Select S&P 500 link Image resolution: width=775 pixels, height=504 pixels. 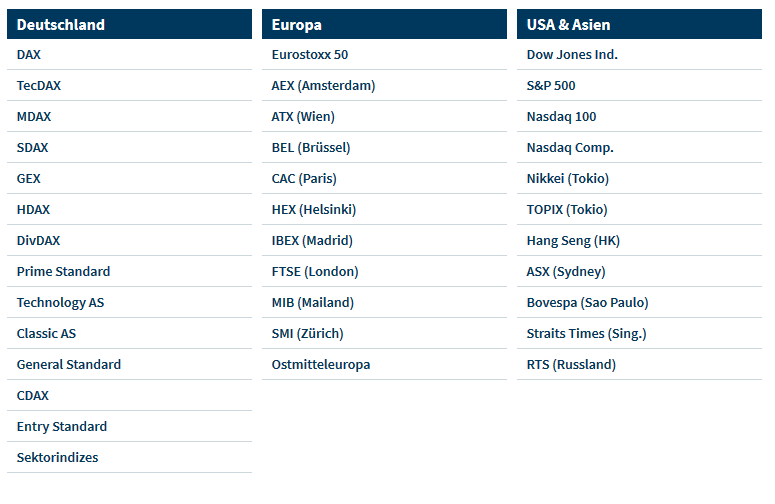[551, 85]
